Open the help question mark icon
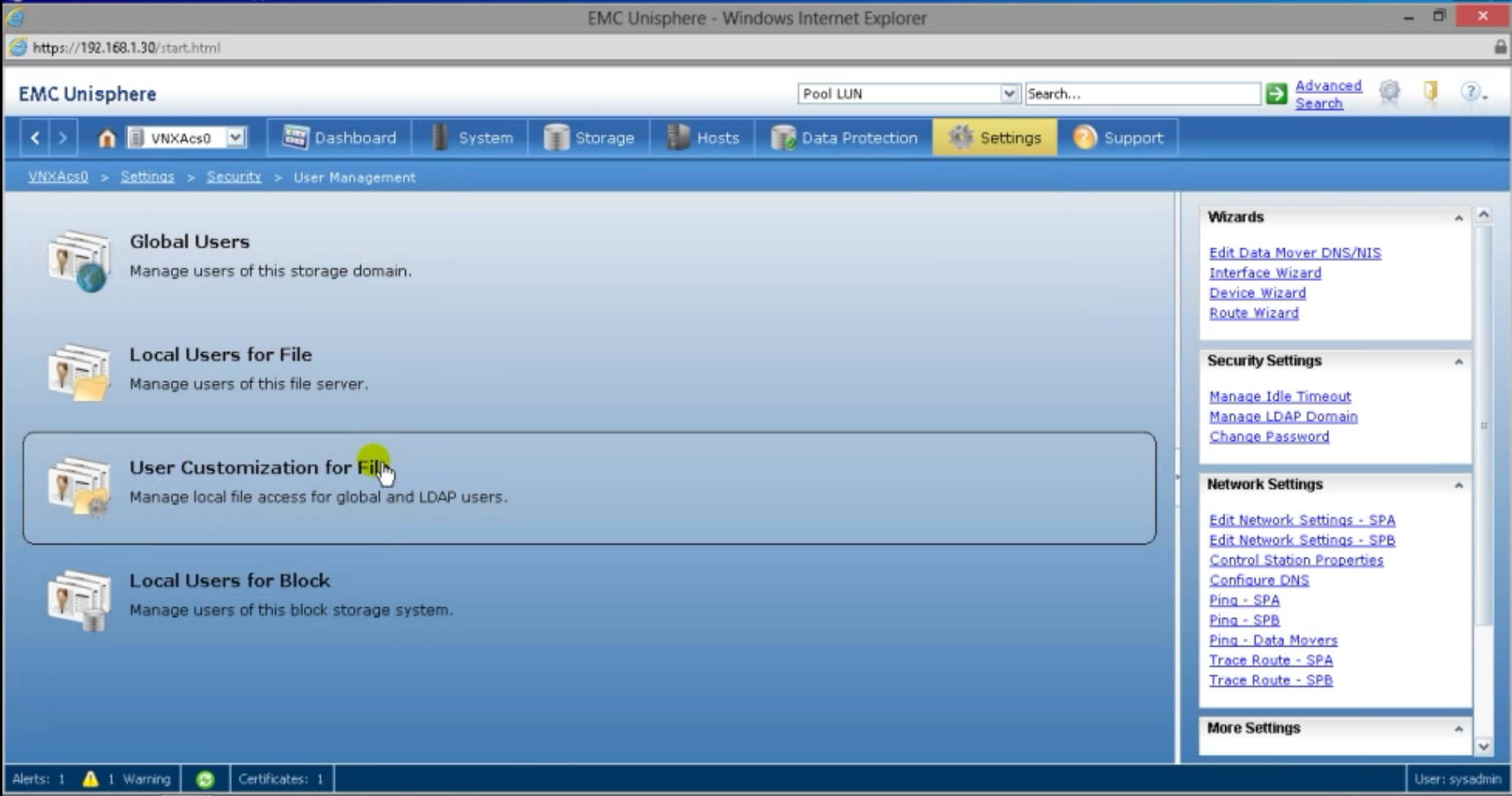Image resolution: width=1512 pixels, height=796 pixels. tap(1471, 92)
